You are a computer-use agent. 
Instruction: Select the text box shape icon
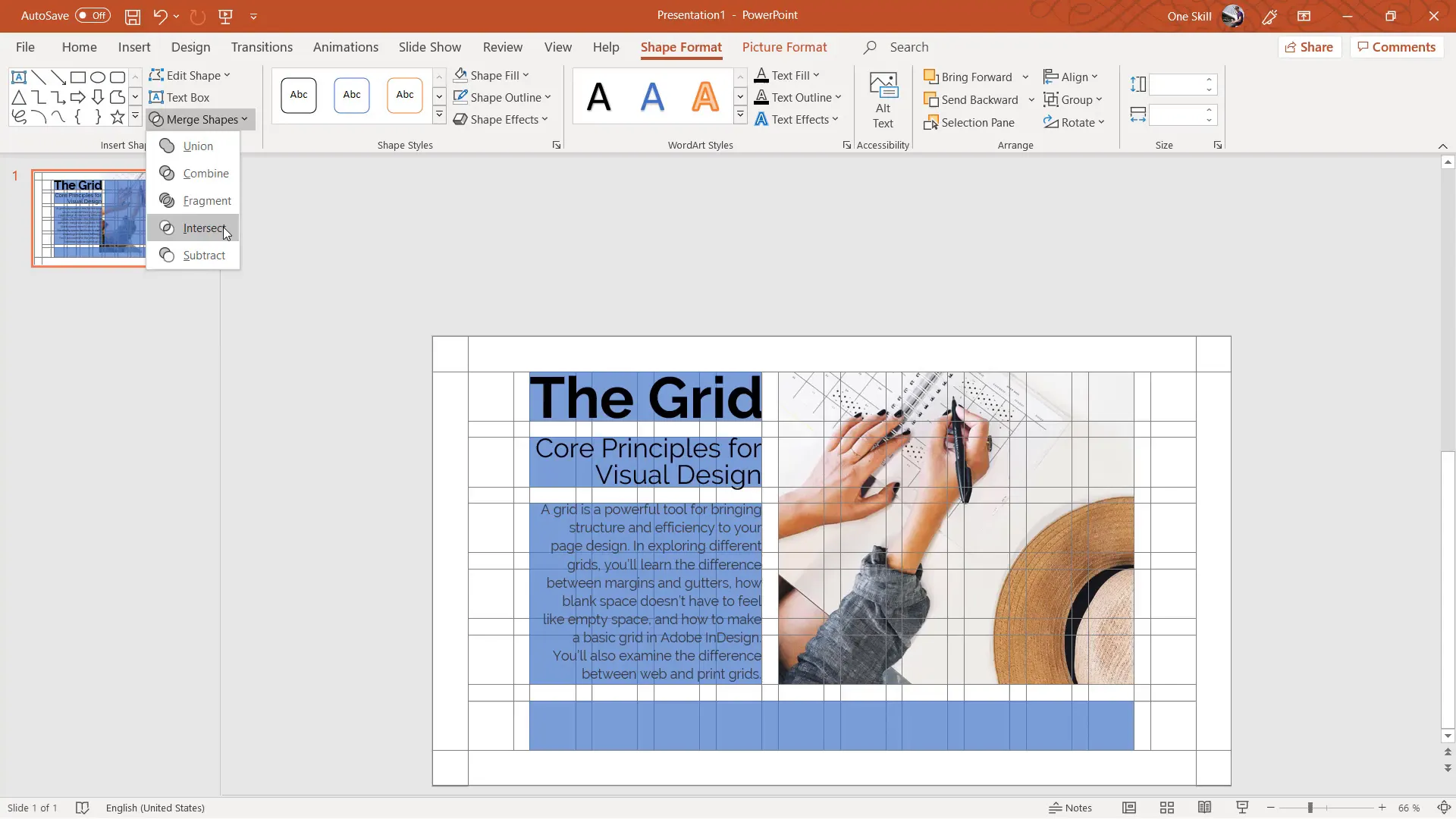(19, 77)
